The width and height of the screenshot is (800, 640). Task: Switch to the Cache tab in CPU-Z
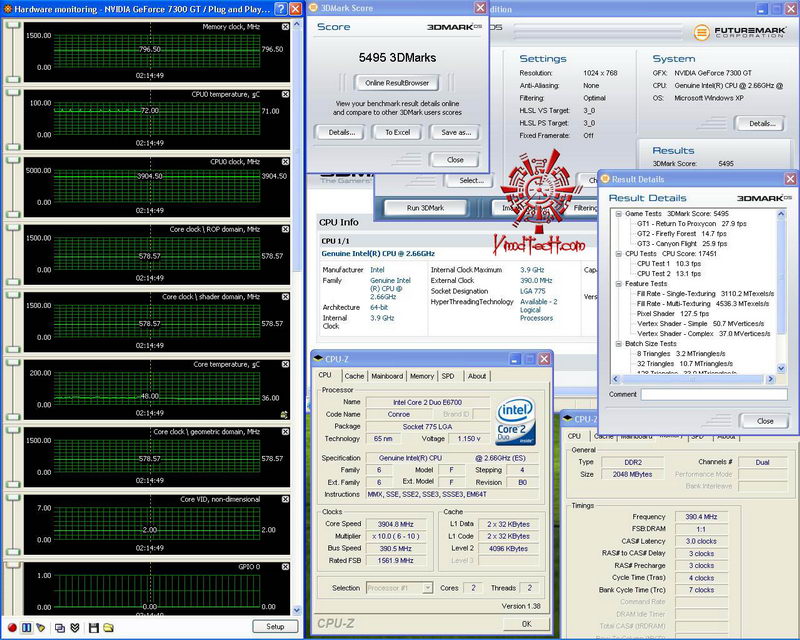click(354, 376)
